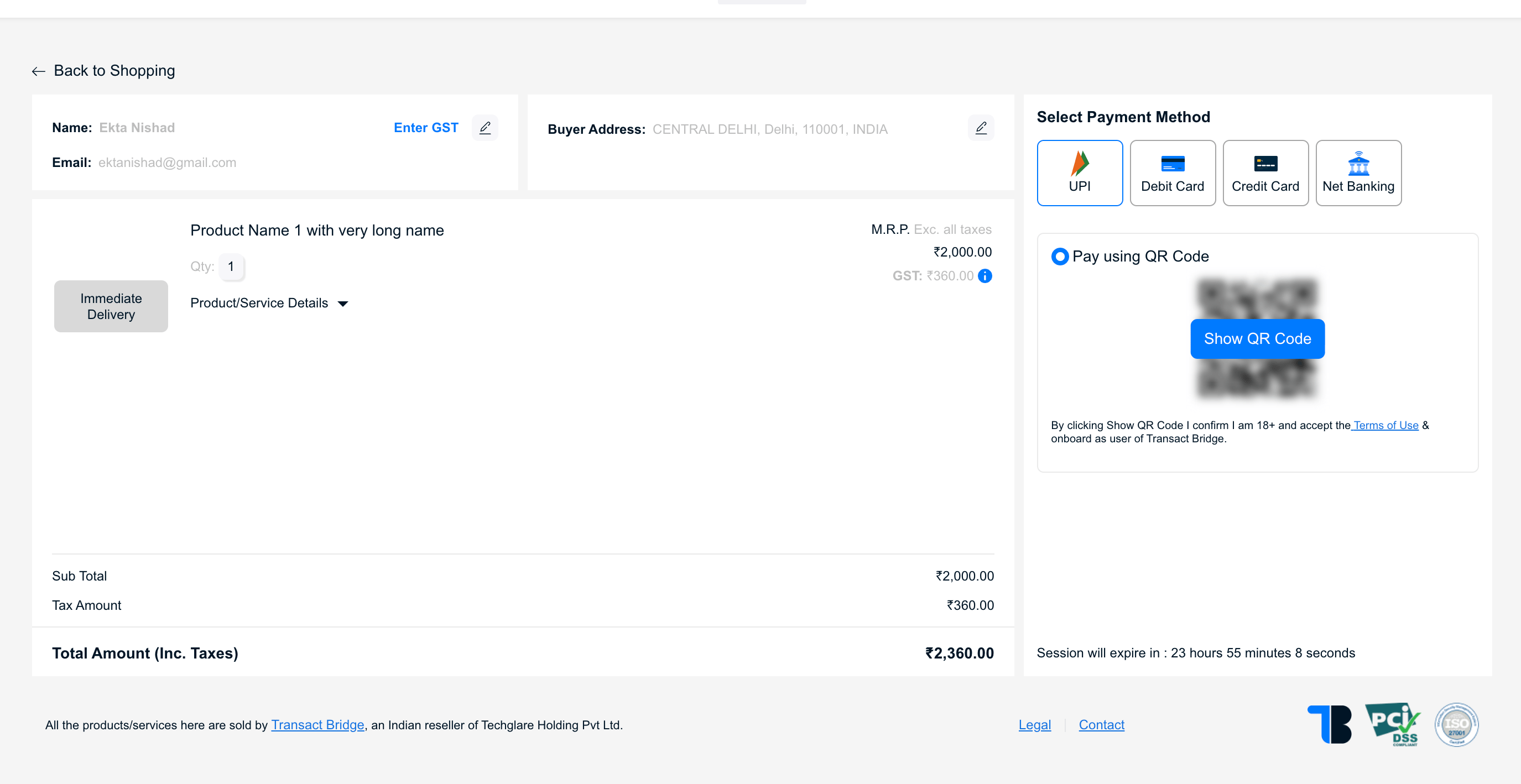This screenshot has height=784, width=1521.
Task: Open the GST info icon
Action: [x=985, y=276]
